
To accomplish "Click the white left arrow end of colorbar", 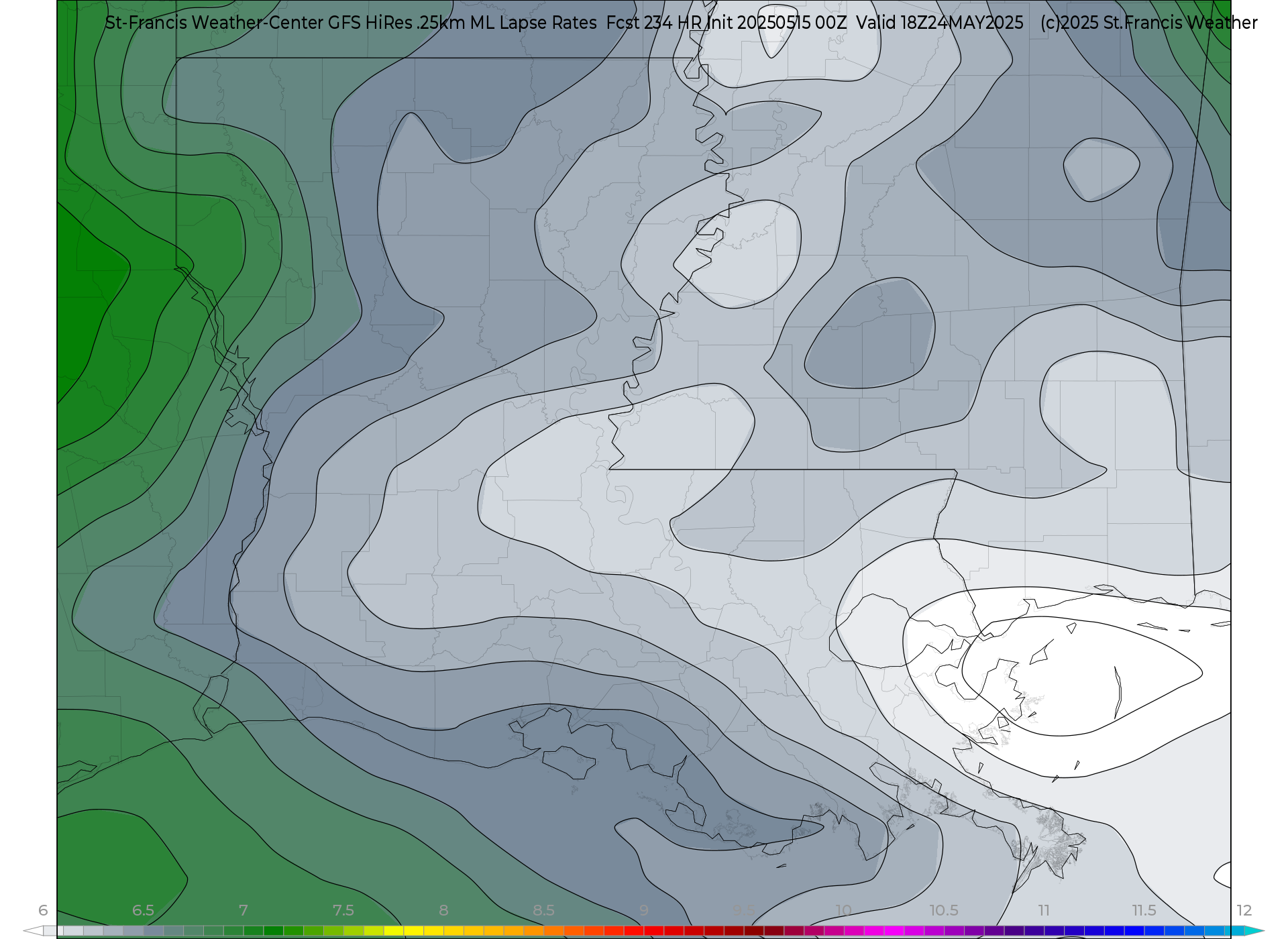I will coord(34,931).
